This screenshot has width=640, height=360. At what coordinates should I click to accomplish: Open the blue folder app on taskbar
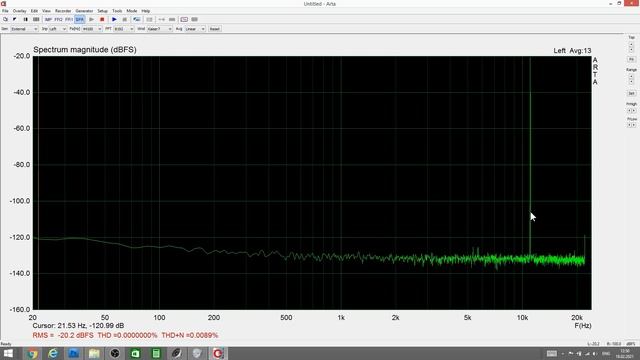pos(73,353)
